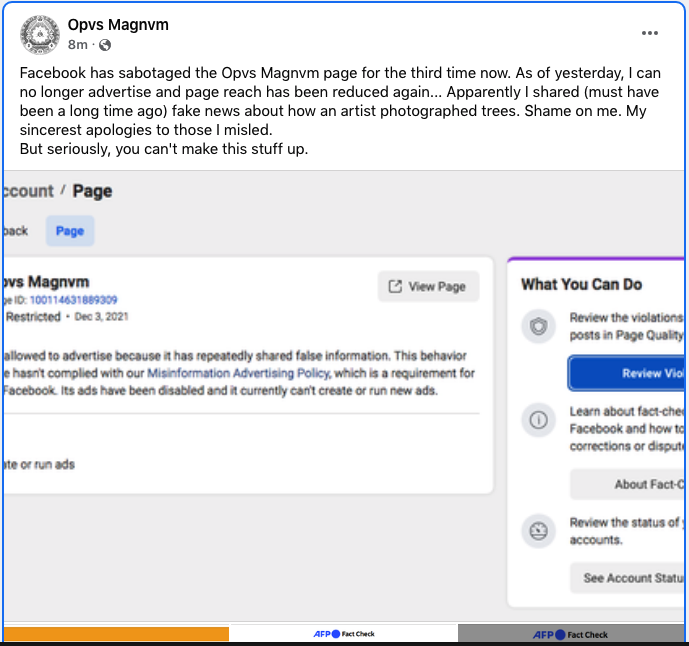Click the What You Can Do heading
This screenshot has width=689, height=646.
point(582,284)
